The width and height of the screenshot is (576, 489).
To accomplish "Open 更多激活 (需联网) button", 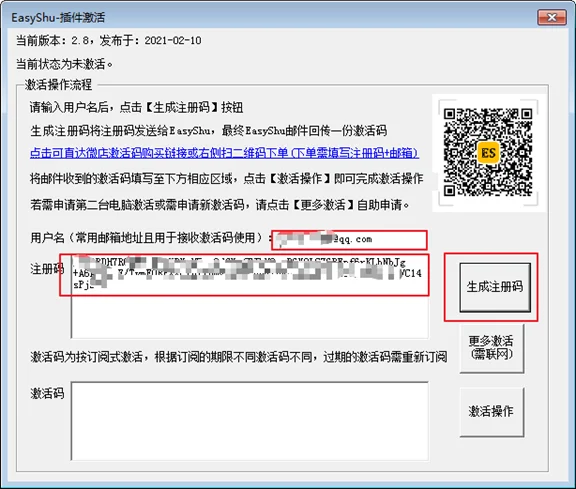I will 492,348.
